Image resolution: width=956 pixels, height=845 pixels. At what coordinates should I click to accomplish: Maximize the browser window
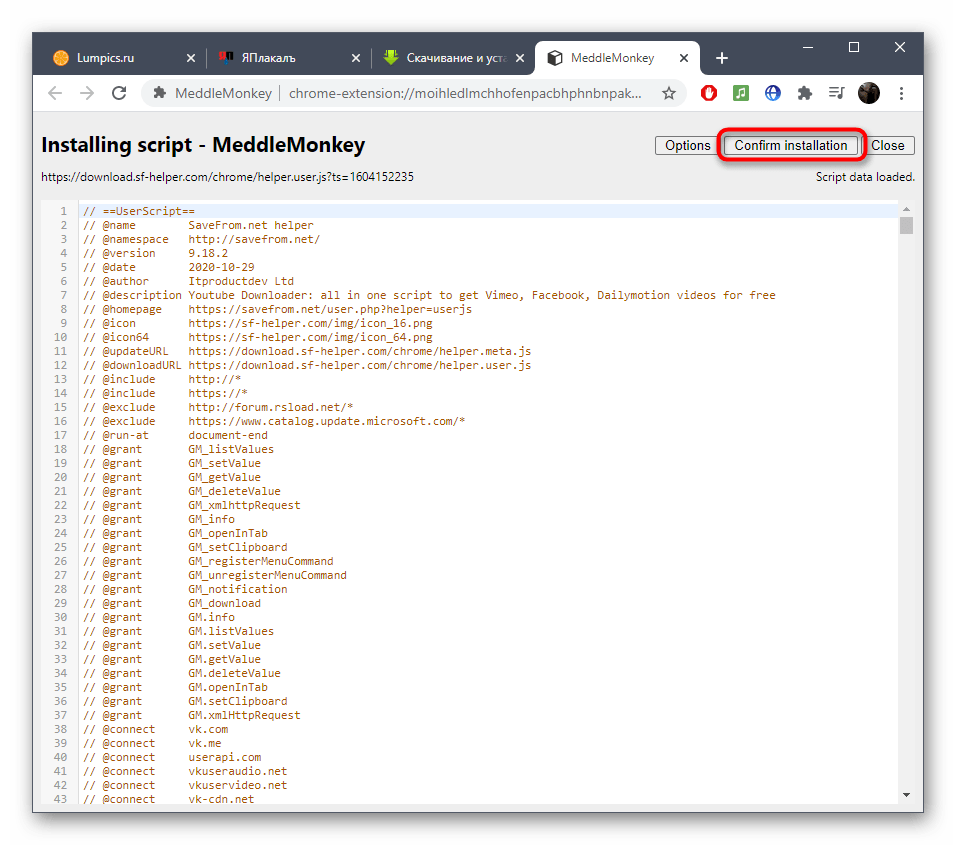pos(854,47)
